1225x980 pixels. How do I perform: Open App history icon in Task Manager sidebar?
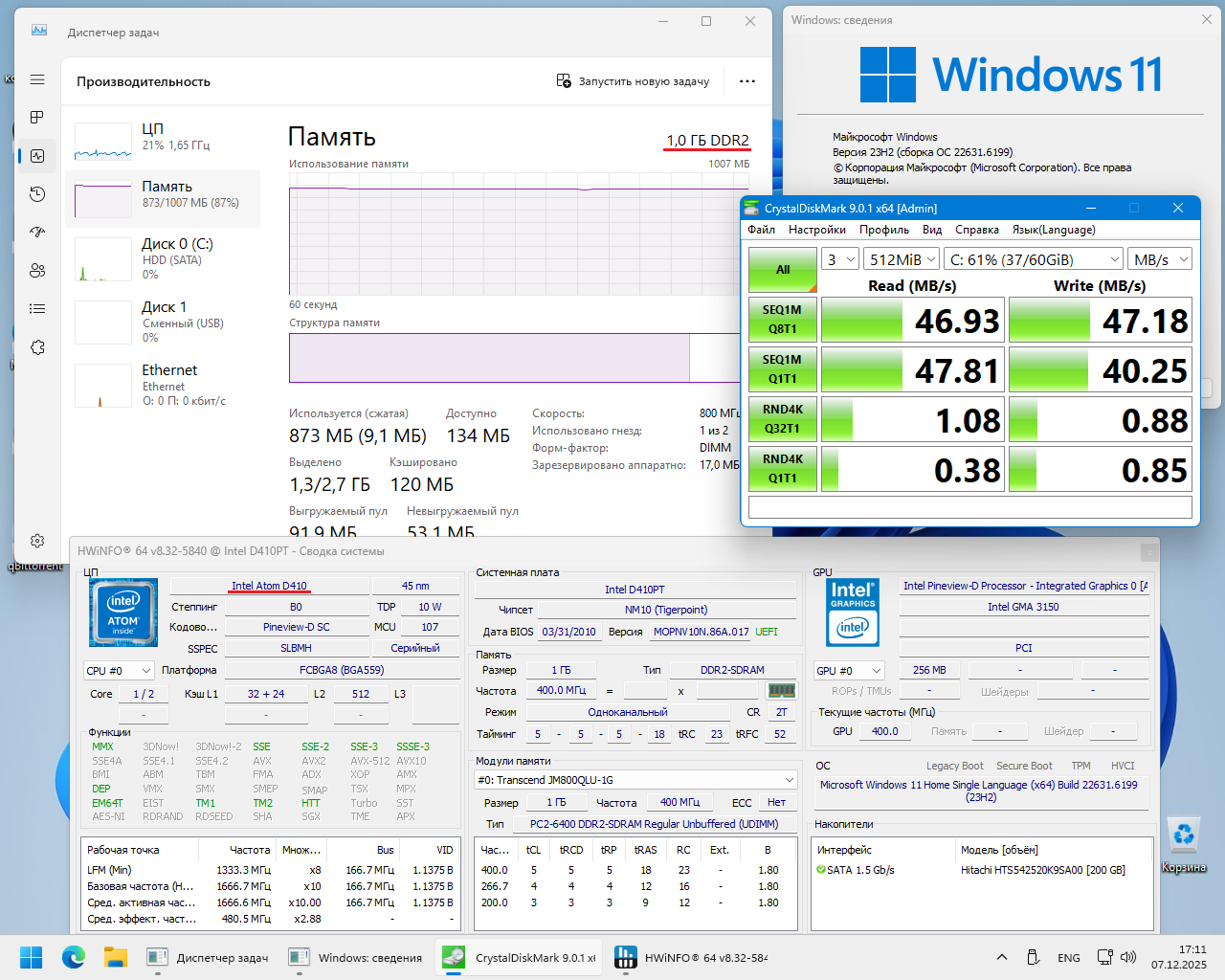[x=37, y=194]
